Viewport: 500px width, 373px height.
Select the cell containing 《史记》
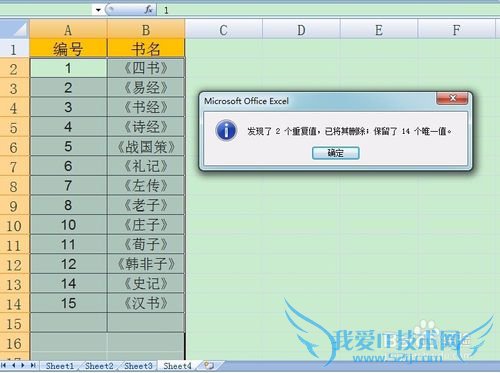point(146,284)
